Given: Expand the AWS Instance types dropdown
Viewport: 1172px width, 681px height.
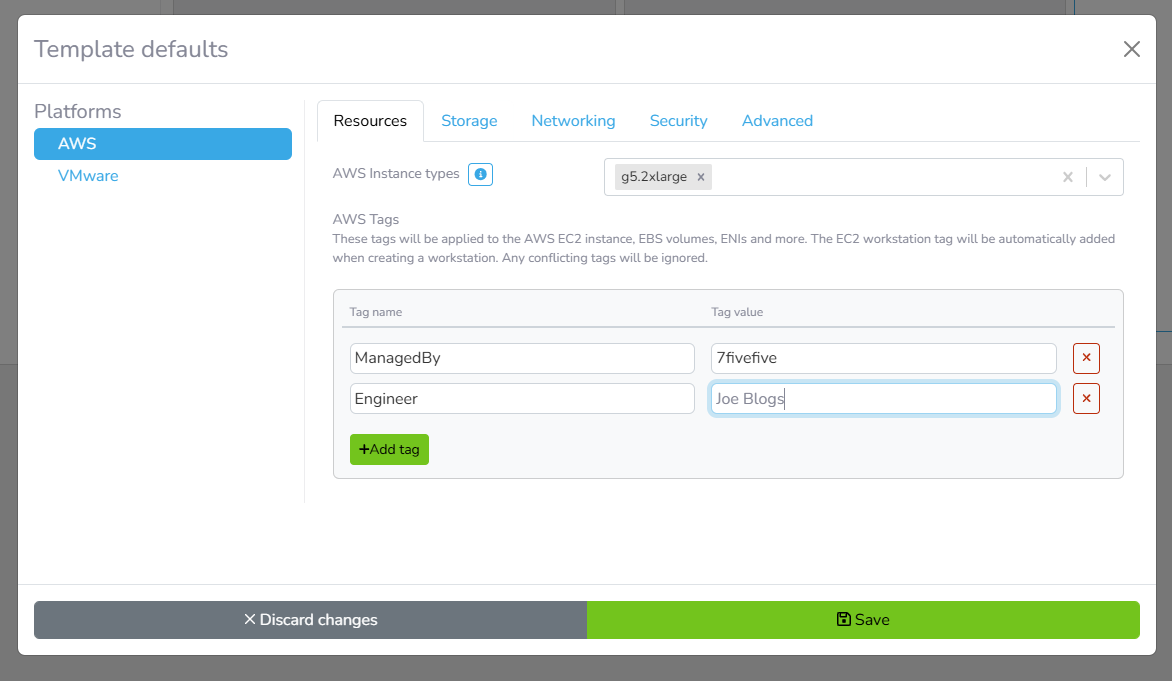Looking at the screenshot, I should tap(1105, 177).
